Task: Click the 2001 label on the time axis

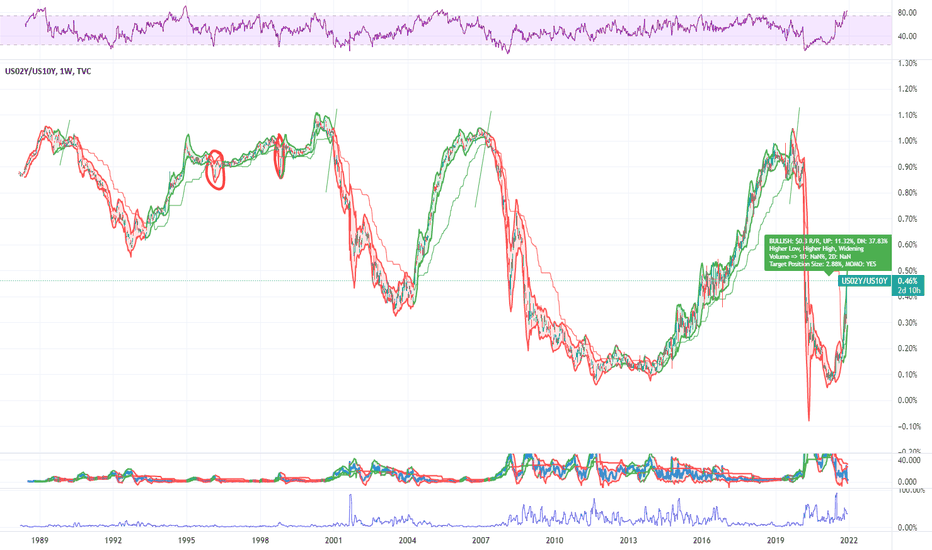Action: tap(333, 540)
